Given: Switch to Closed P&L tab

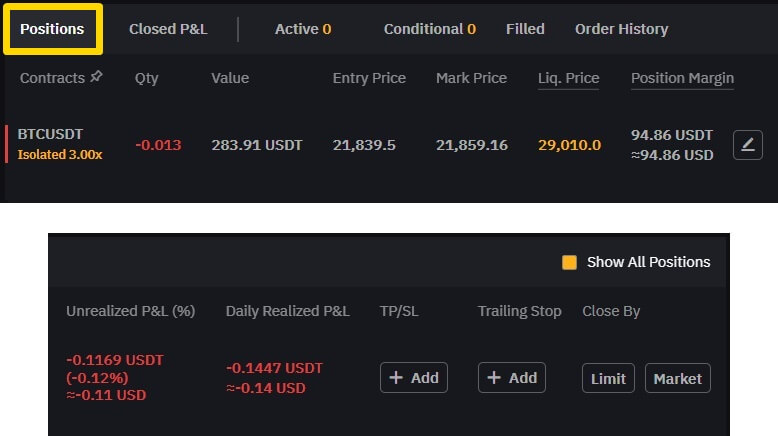Looking at the screenshot, I should [x=168, y=29].
